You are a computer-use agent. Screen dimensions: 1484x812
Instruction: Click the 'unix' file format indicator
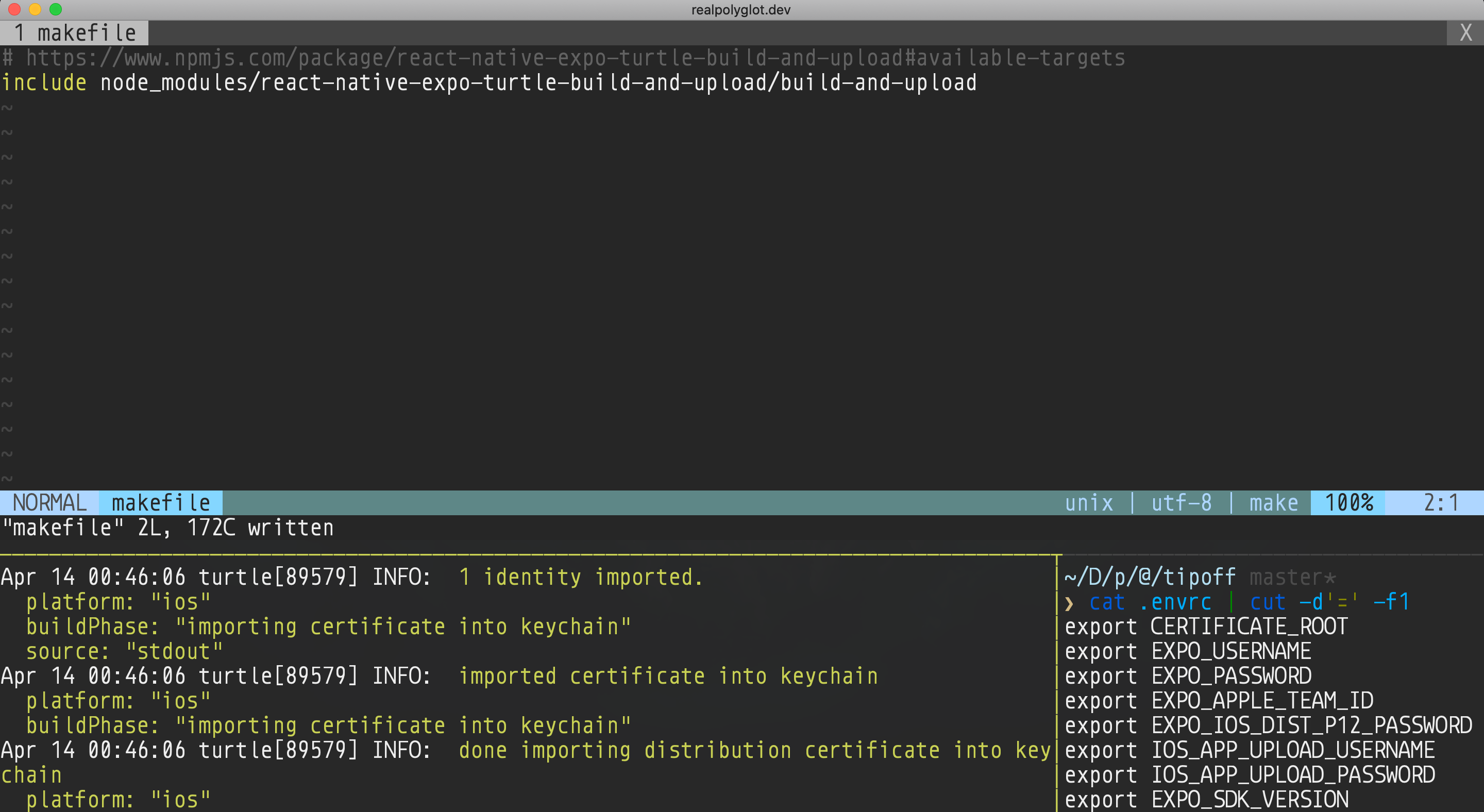coord(1089,503)
